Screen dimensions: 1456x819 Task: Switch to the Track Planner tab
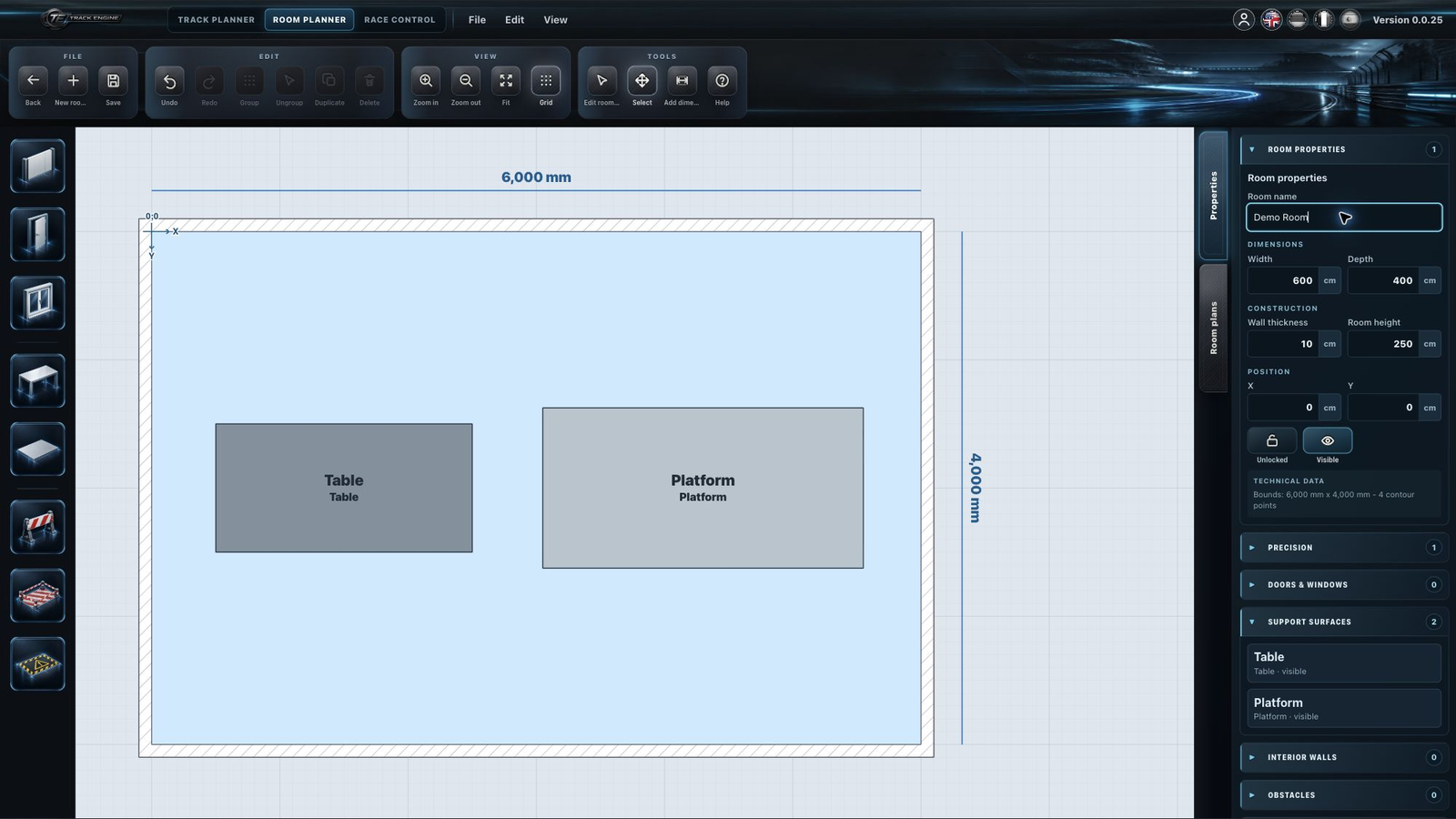click(x=216, y=19)
